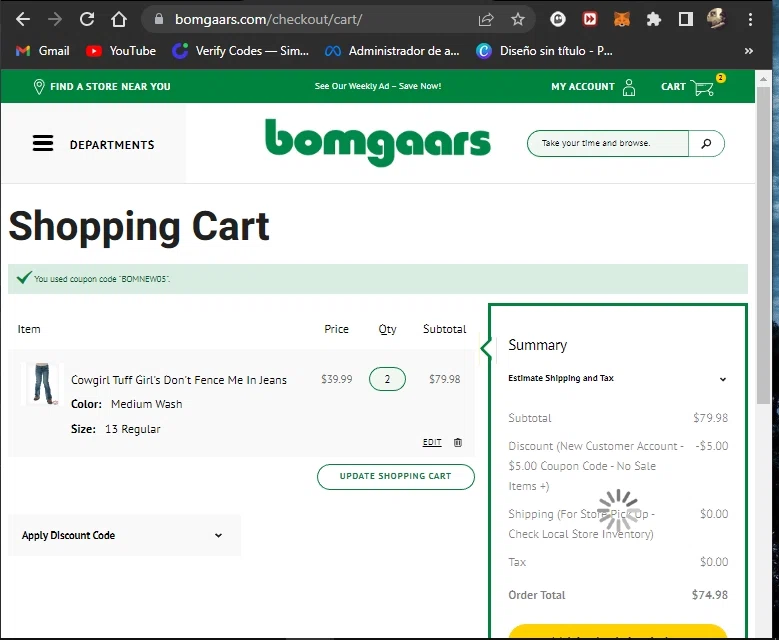779x640 pixels.
Task: Go back using the browser back arrow
Action: coord(23,19)
